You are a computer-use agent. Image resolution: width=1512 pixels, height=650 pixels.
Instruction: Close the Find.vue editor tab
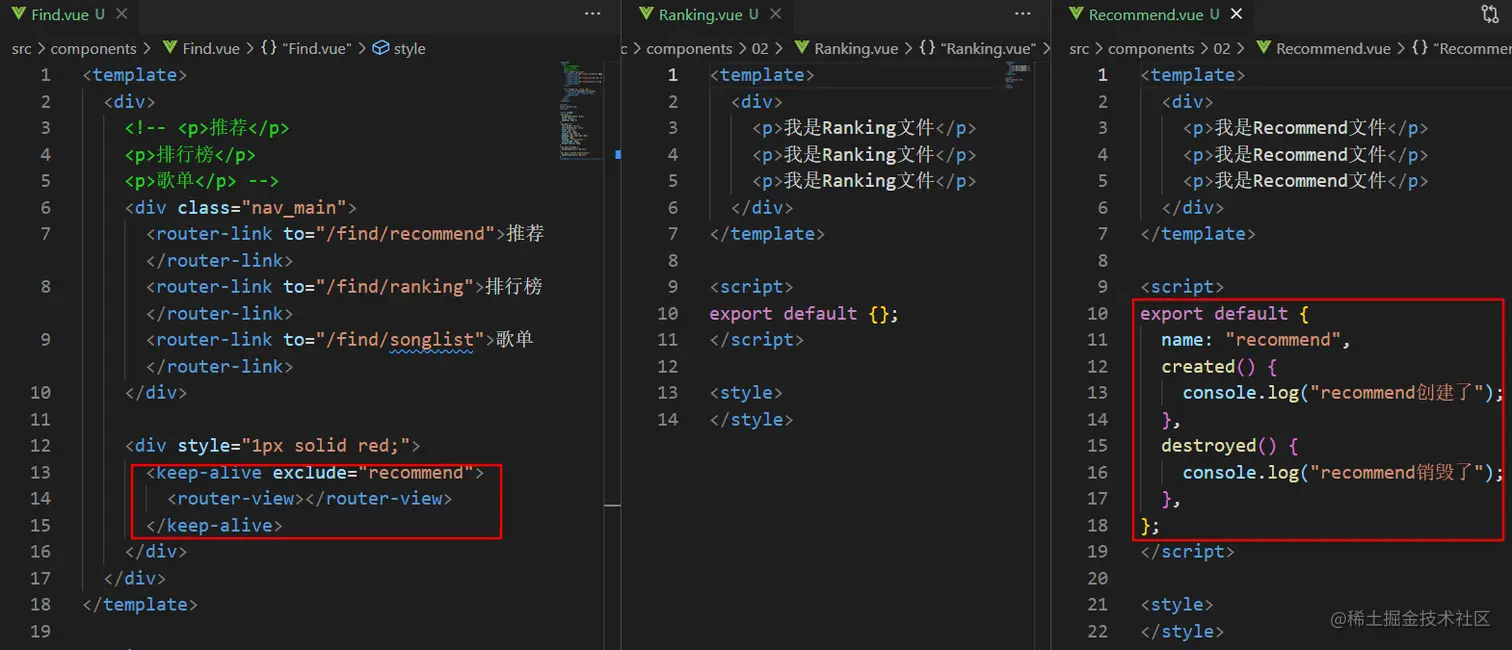[x=123, y=14]
